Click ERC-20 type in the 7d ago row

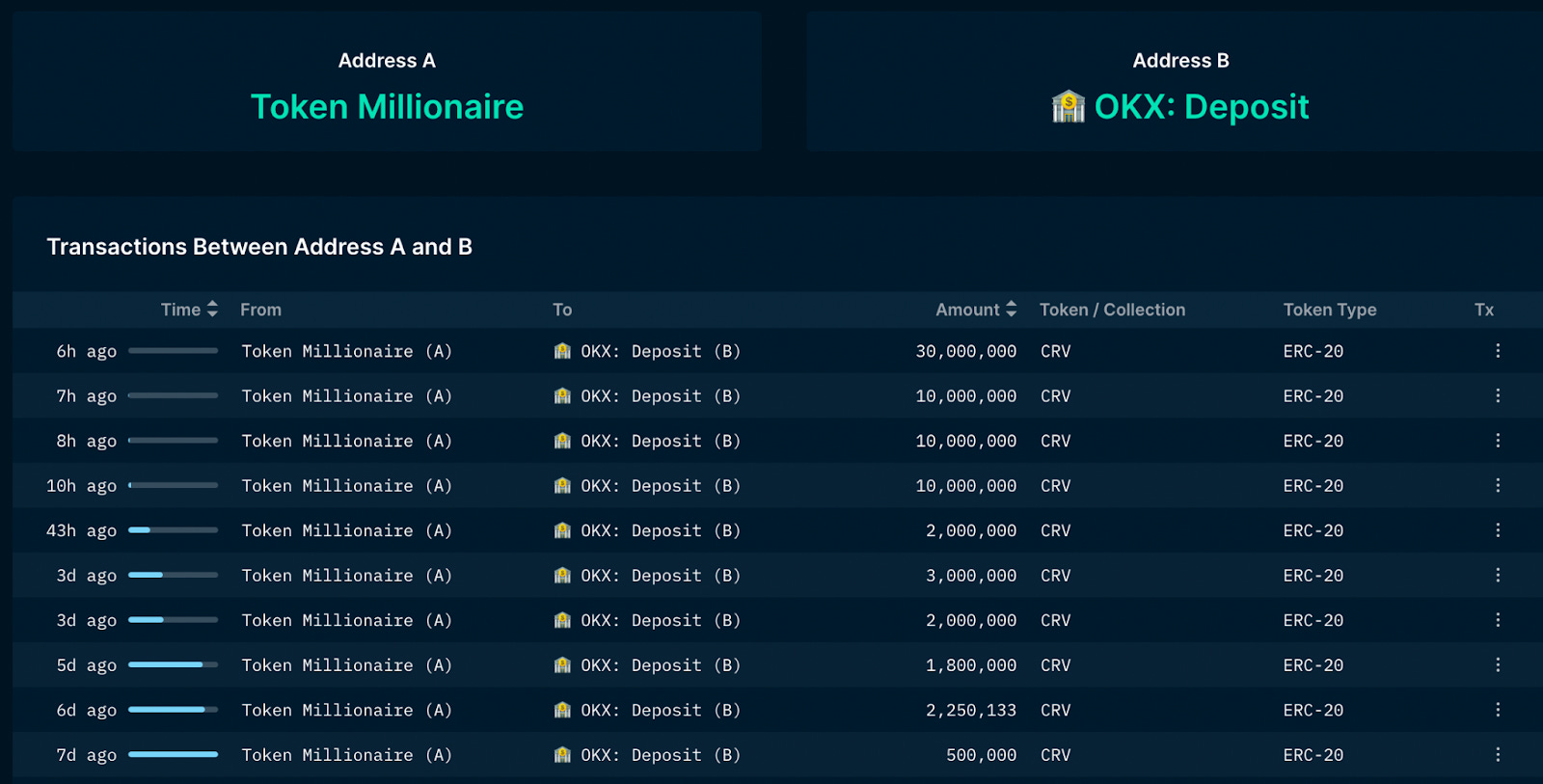tap(1313, 754)
